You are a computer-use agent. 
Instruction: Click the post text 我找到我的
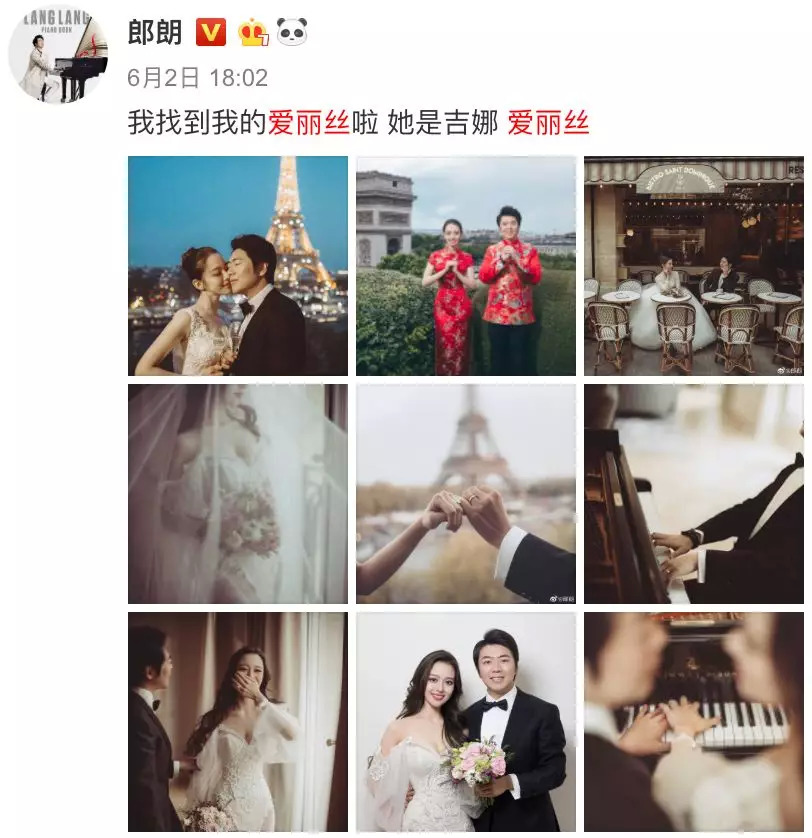tap(197, 122)
